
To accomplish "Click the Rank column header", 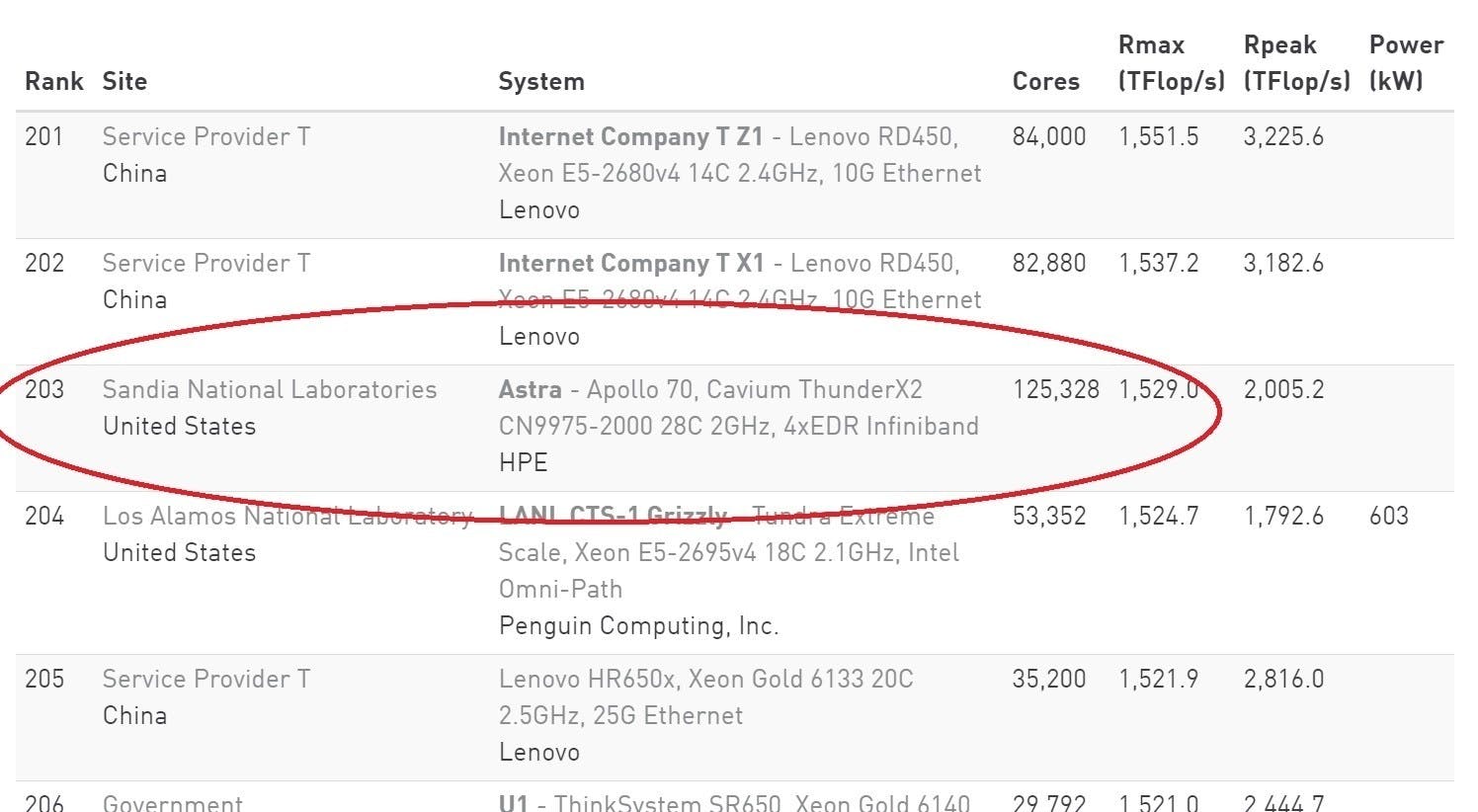I will pos(54,81).
